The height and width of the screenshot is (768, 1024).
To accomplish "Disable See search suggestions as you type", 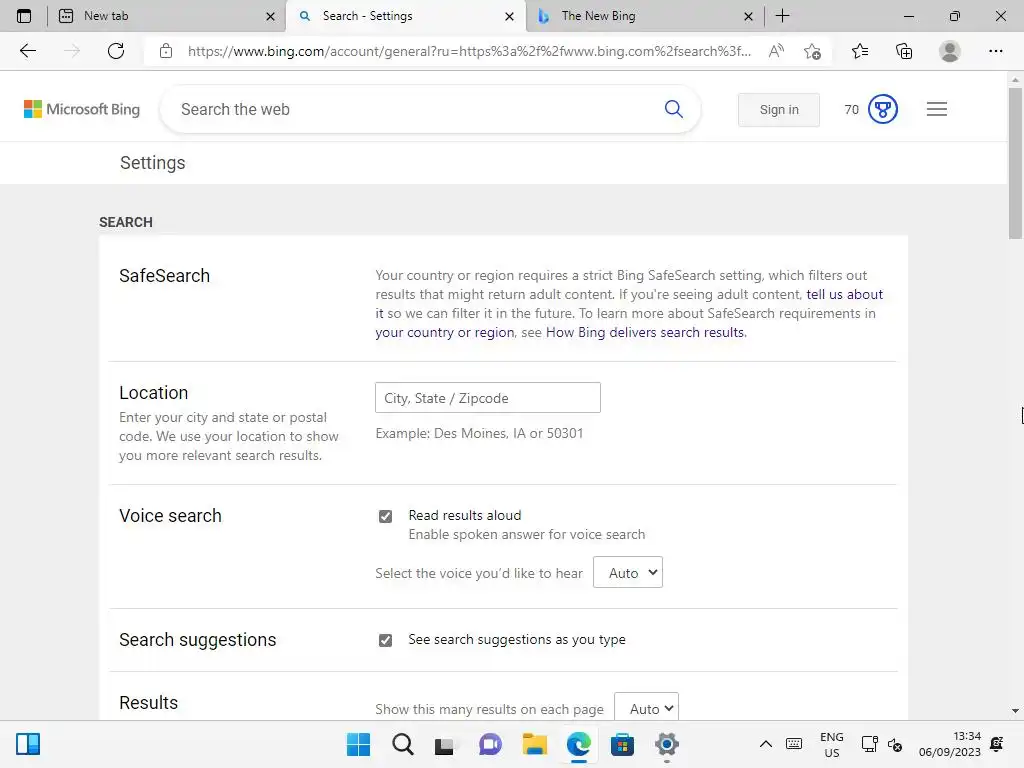I will 385,640.
